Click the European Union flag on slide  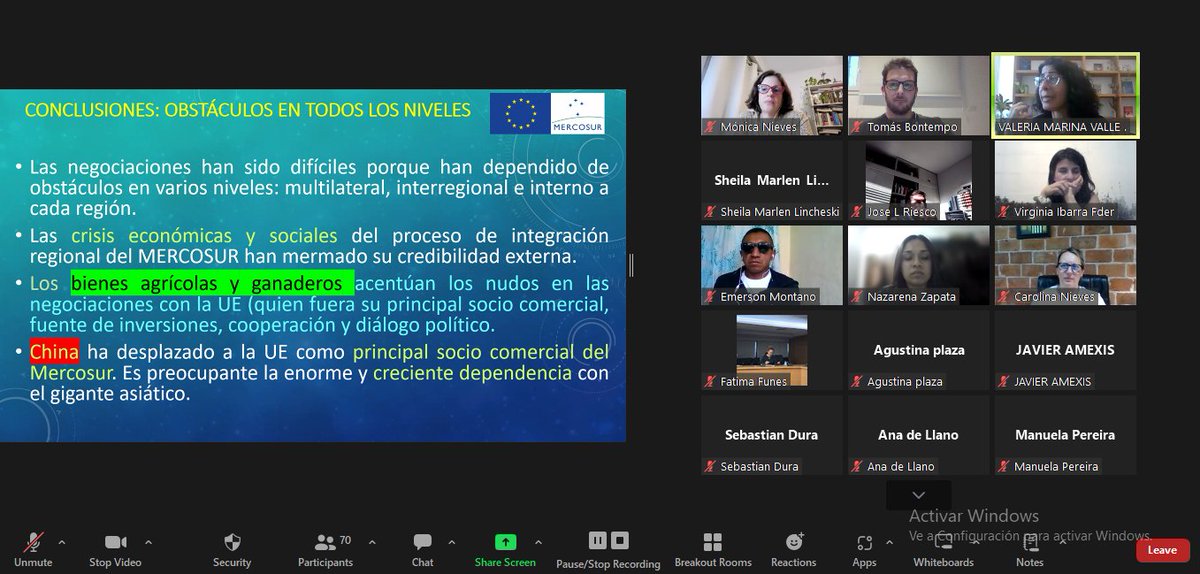(519, 113)
